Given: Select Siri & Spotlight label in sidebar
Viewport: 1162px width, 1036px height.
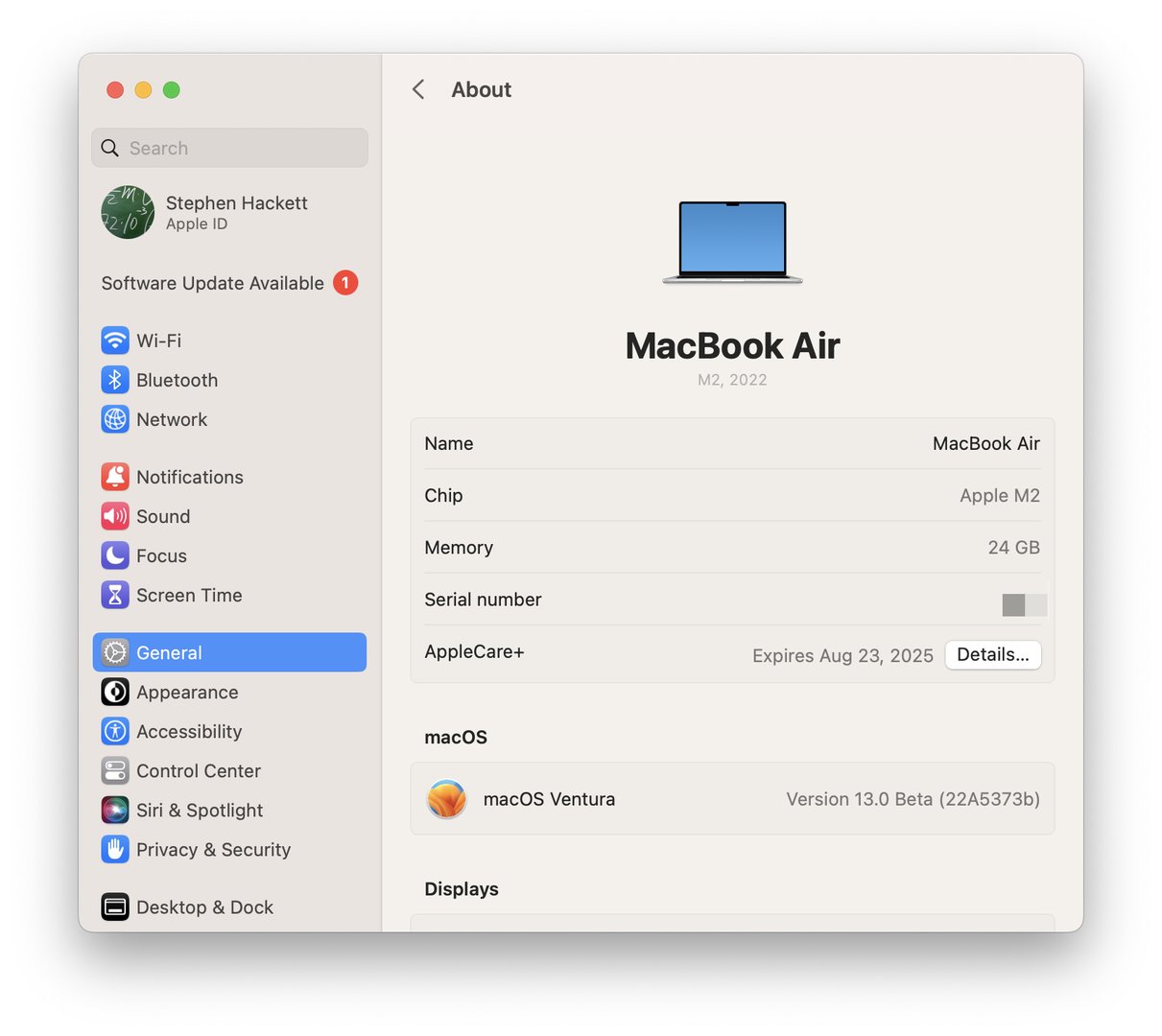Looking at the screenshot, I should coord(200,810).
